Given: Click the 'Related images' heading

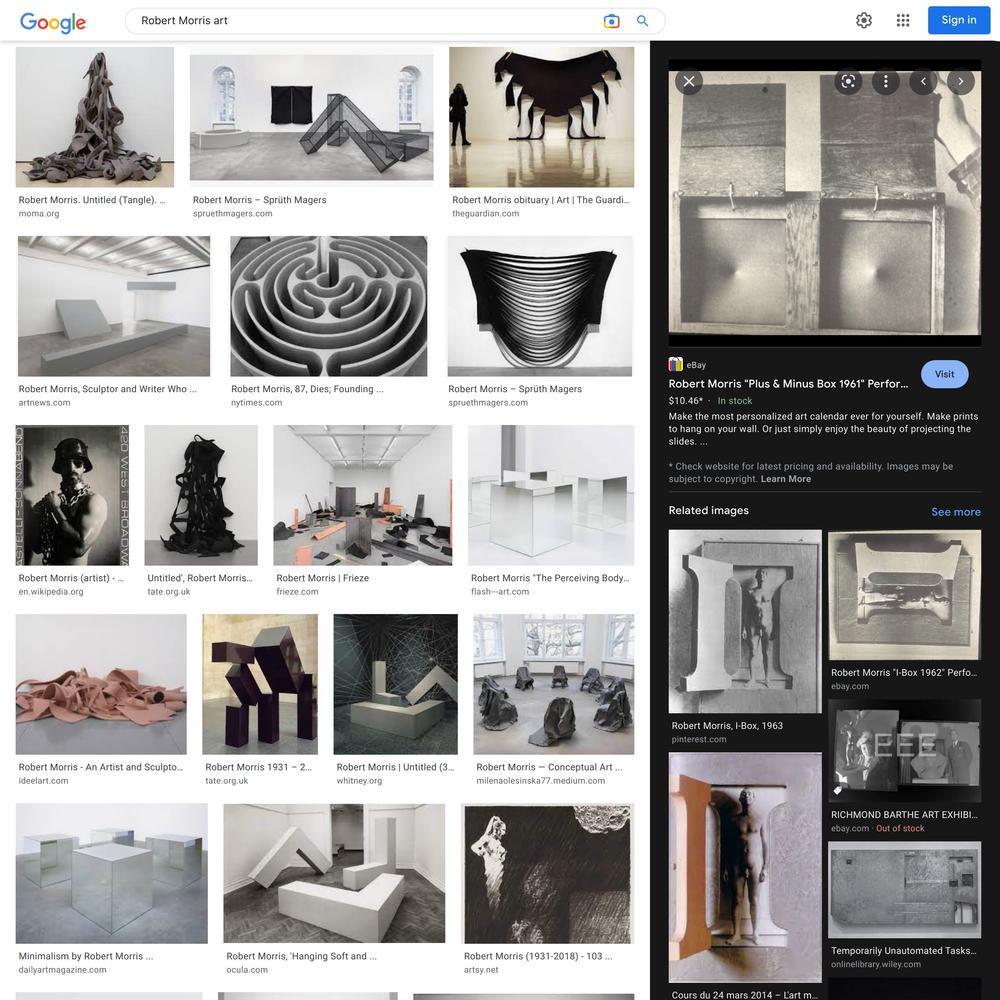Looking at the screenshot, I should click(x=709, y=510).
